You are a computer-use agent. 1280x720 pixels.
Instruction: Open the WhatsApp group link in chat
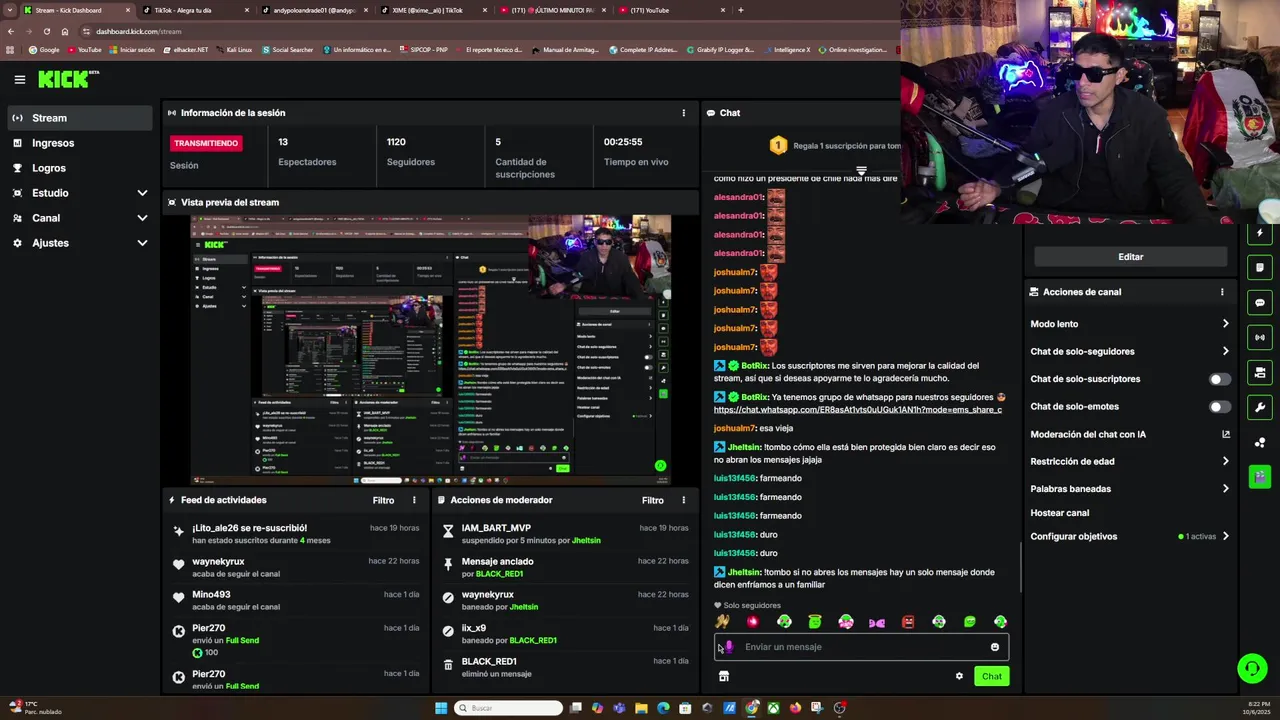(x=857, y=410)
